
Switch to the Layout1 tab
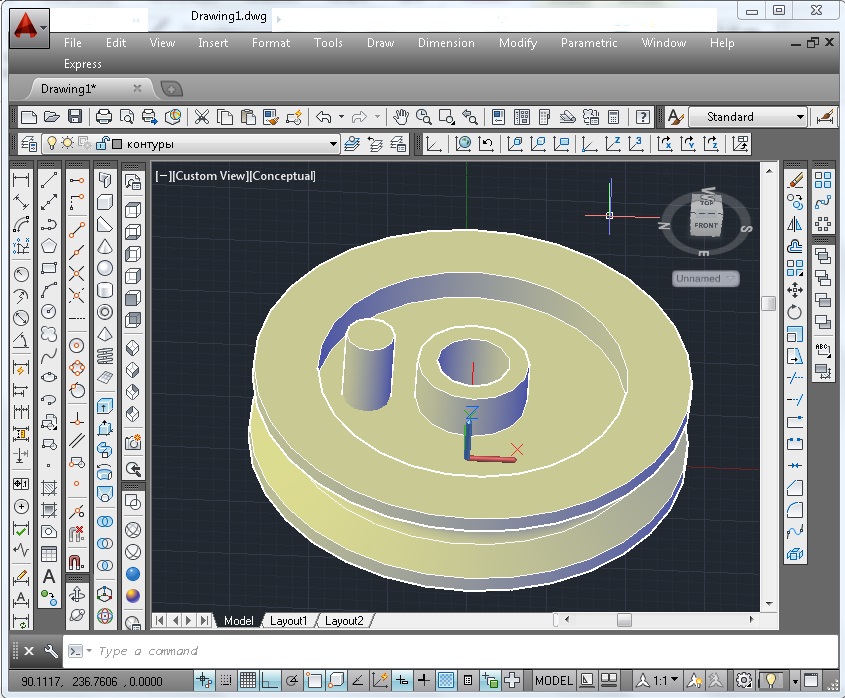[288, 621]
